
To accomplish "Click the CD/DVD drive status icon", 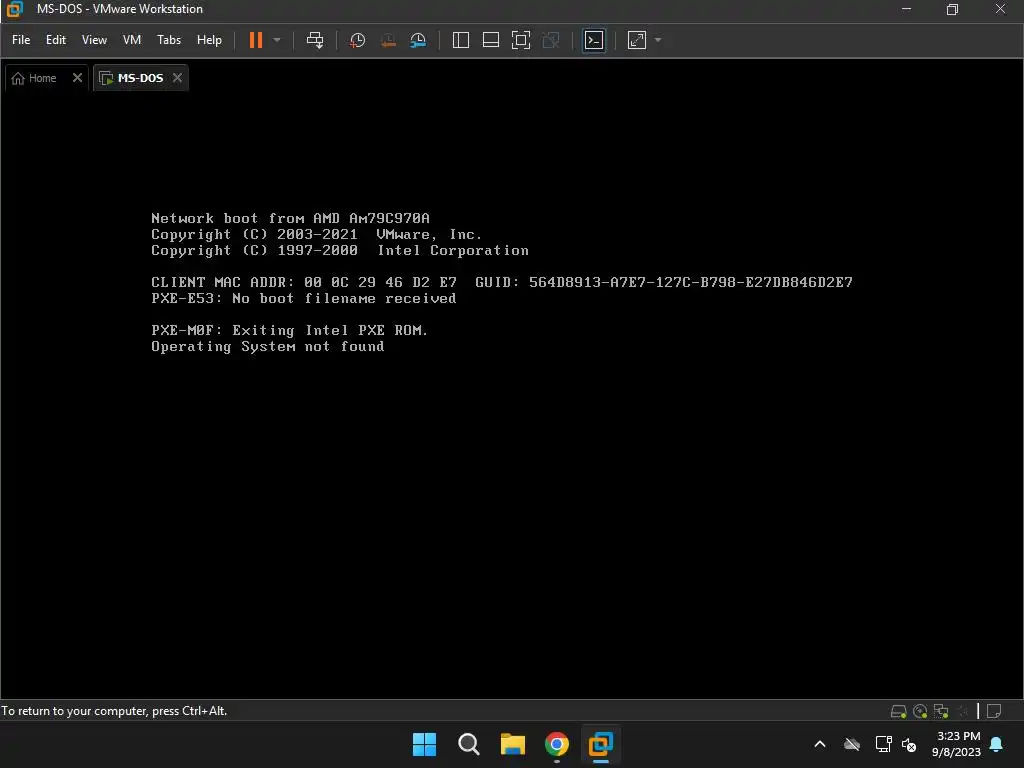I will (920, 711).
